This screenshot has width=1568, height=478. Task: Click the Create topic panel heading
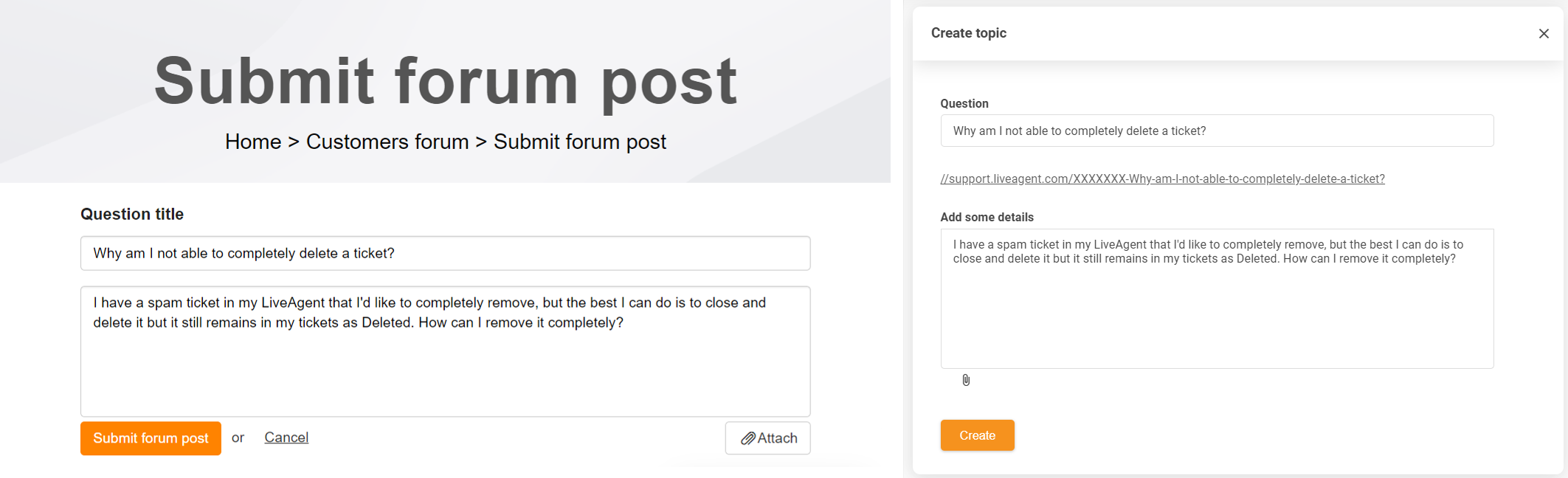tap(968, 33)
